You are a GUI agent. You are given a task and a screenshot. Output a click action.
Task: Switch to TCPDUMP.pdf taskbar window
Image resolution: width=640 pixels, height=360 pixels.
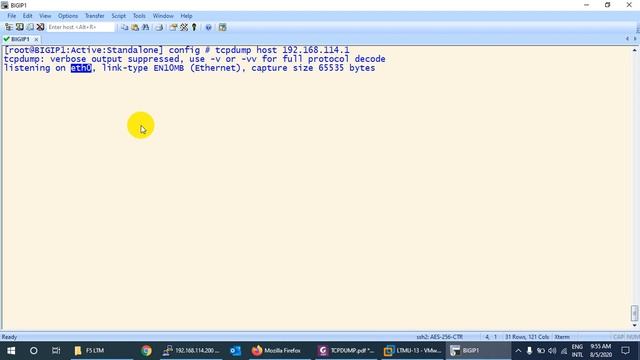pyautogui.click(x=346, y=351)
